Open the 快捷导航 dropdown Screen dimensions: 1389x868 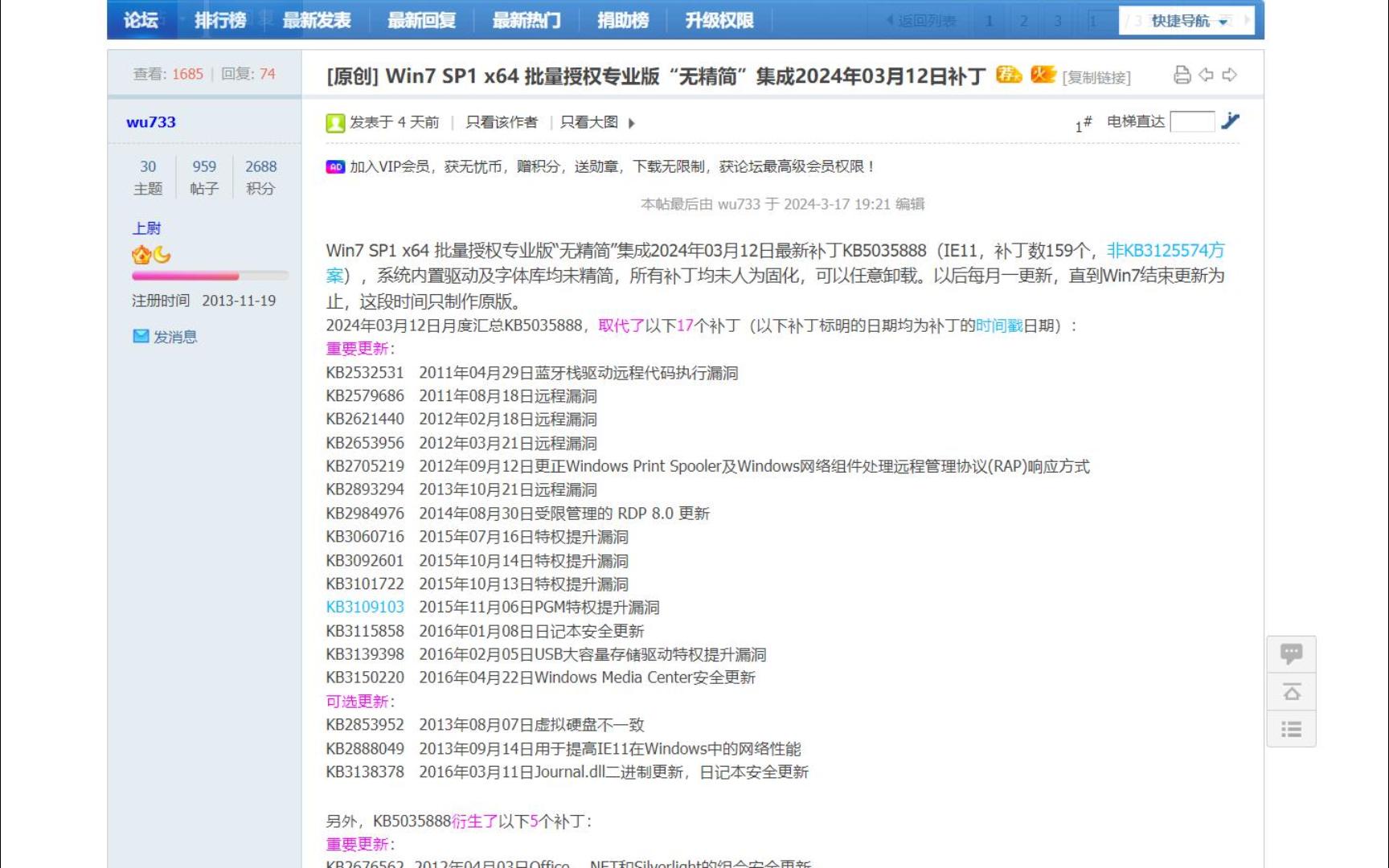coord(1187,21)
